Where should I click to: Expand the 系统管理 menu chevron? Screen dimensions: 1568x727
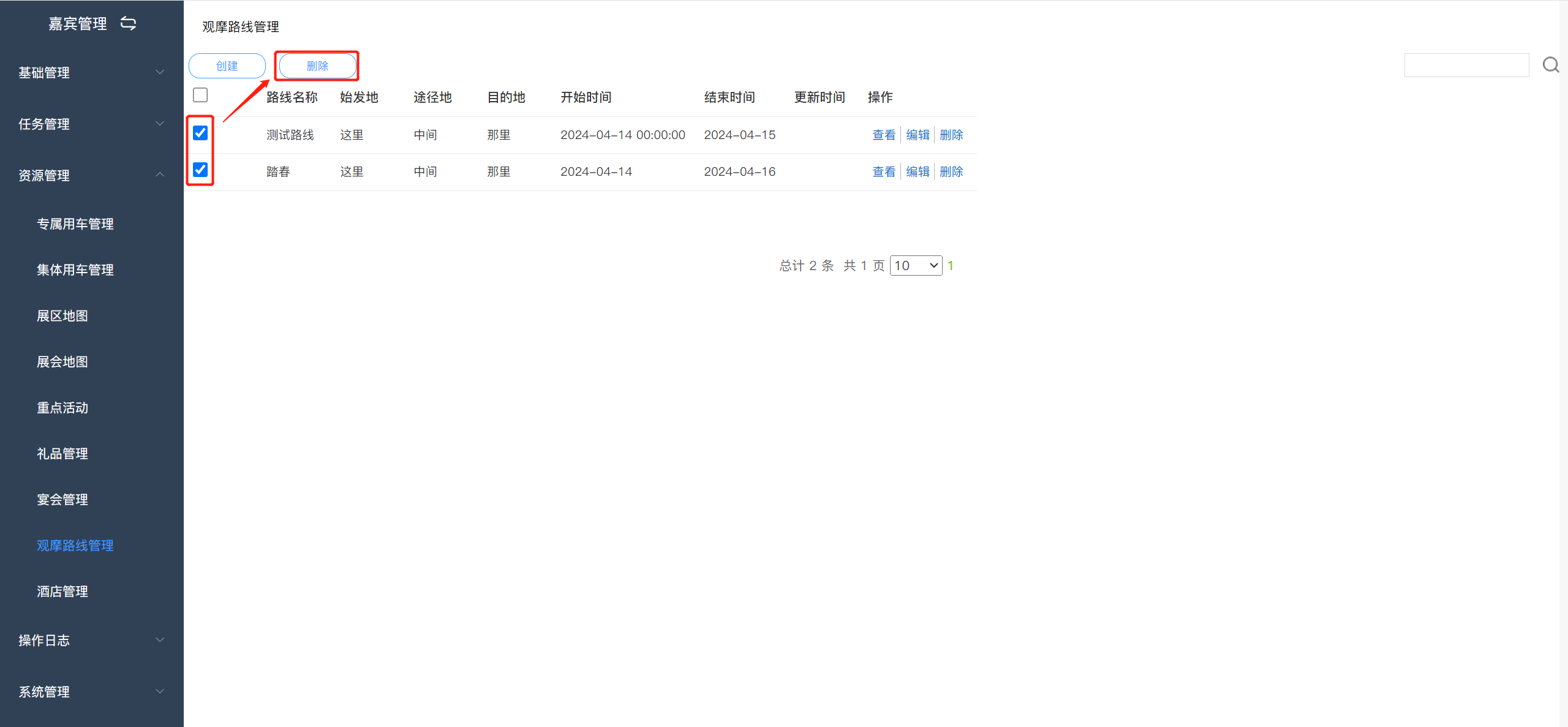tap(160, 691)
